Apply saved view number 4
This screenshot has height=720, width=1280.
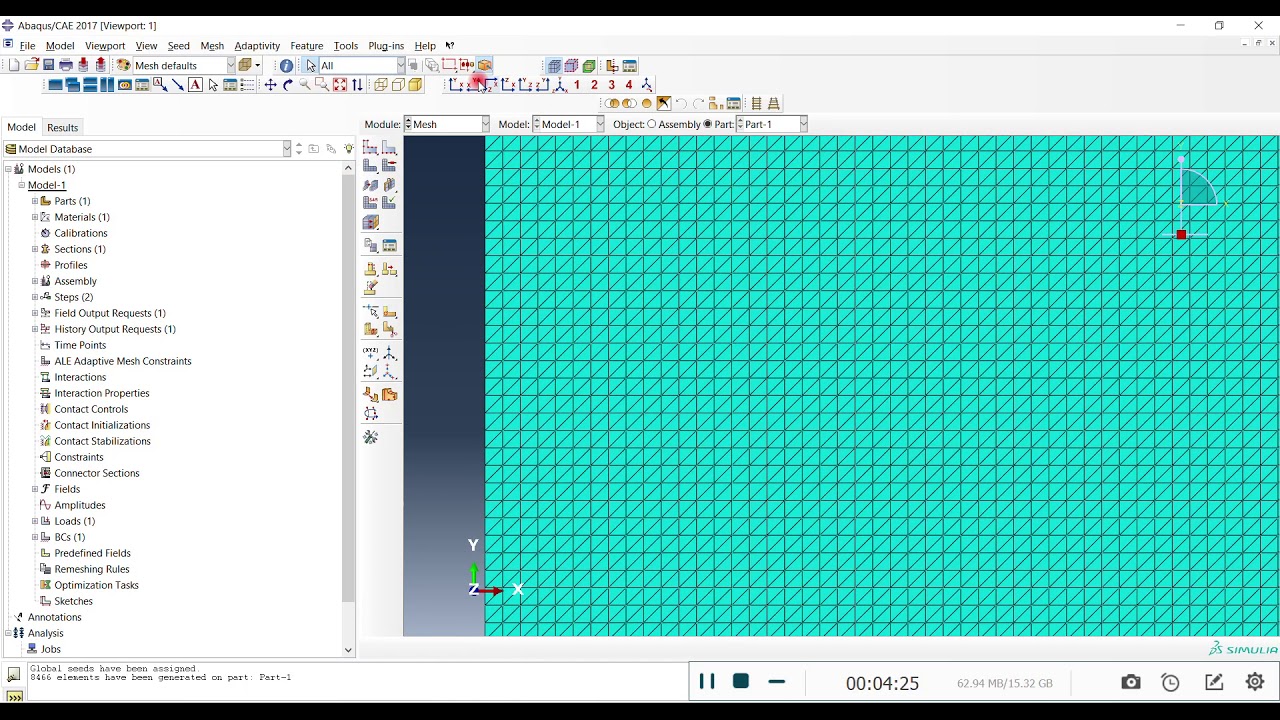point(629,85)
